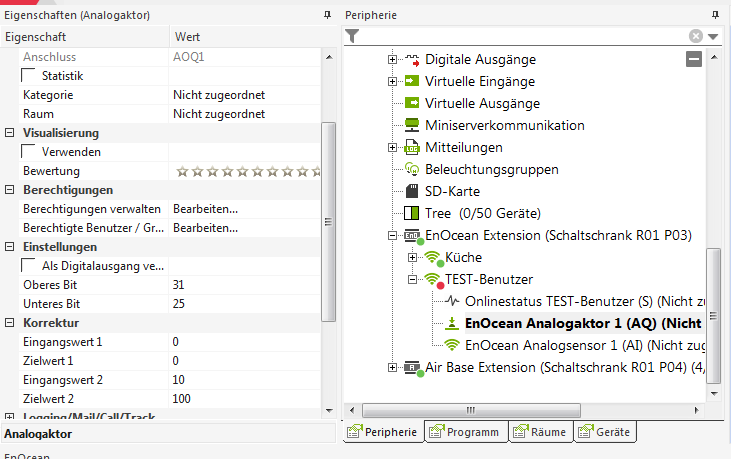Viewport: 731px width, 459px height.
Task: Click Bearbeiten for Berechtigungen verwalten
Action: point(206,209)
